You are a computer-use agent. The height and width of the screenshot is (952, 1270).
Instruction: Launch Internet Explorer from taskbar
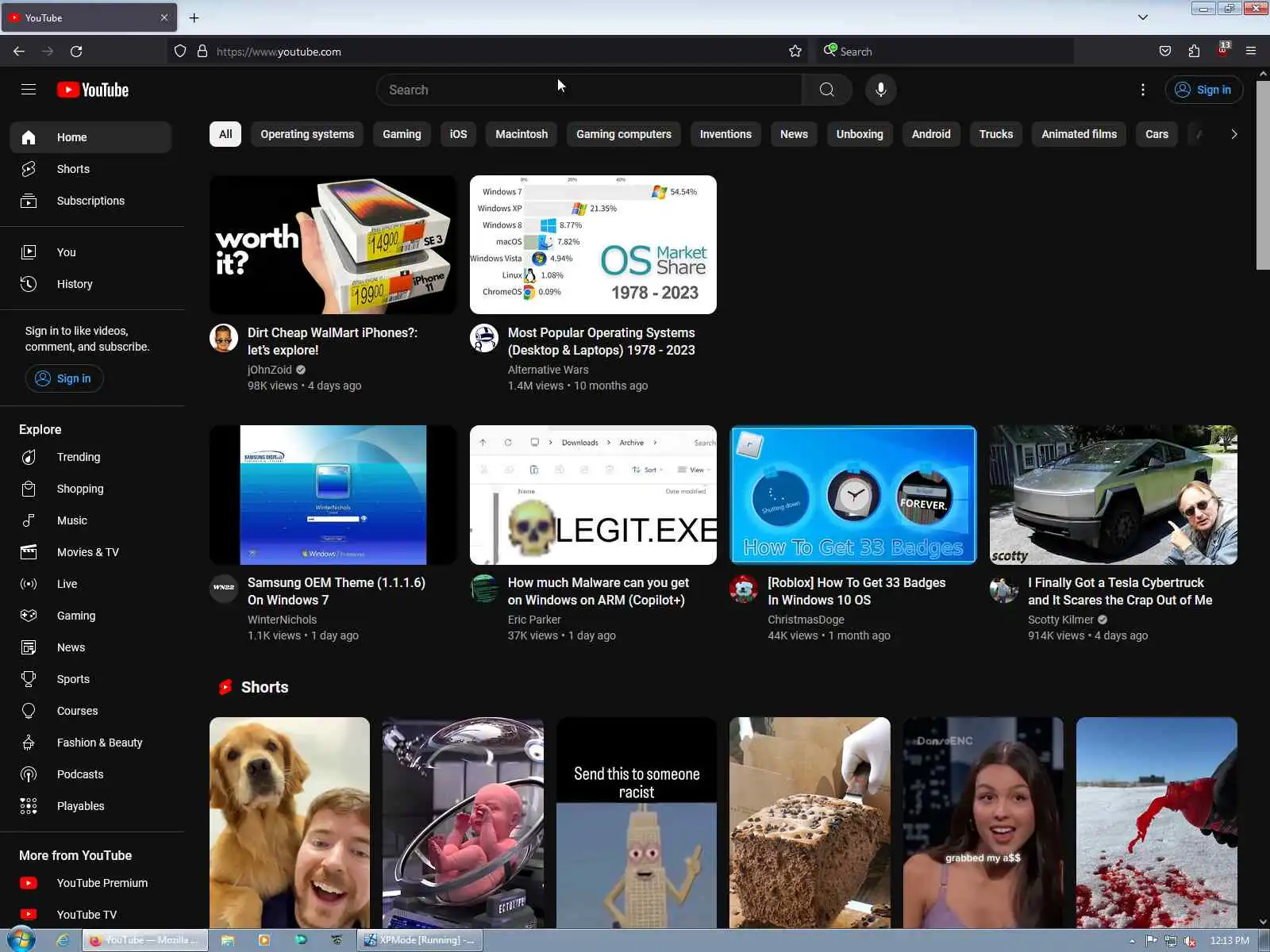tap(63, 940)
